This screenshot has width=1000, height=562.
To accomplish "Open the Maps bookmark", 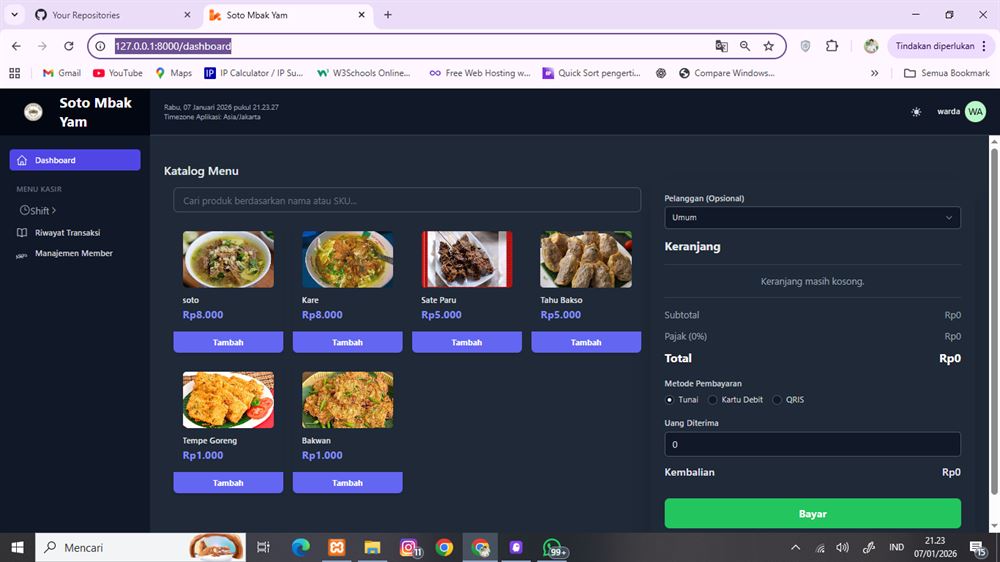I will point(173,73).
